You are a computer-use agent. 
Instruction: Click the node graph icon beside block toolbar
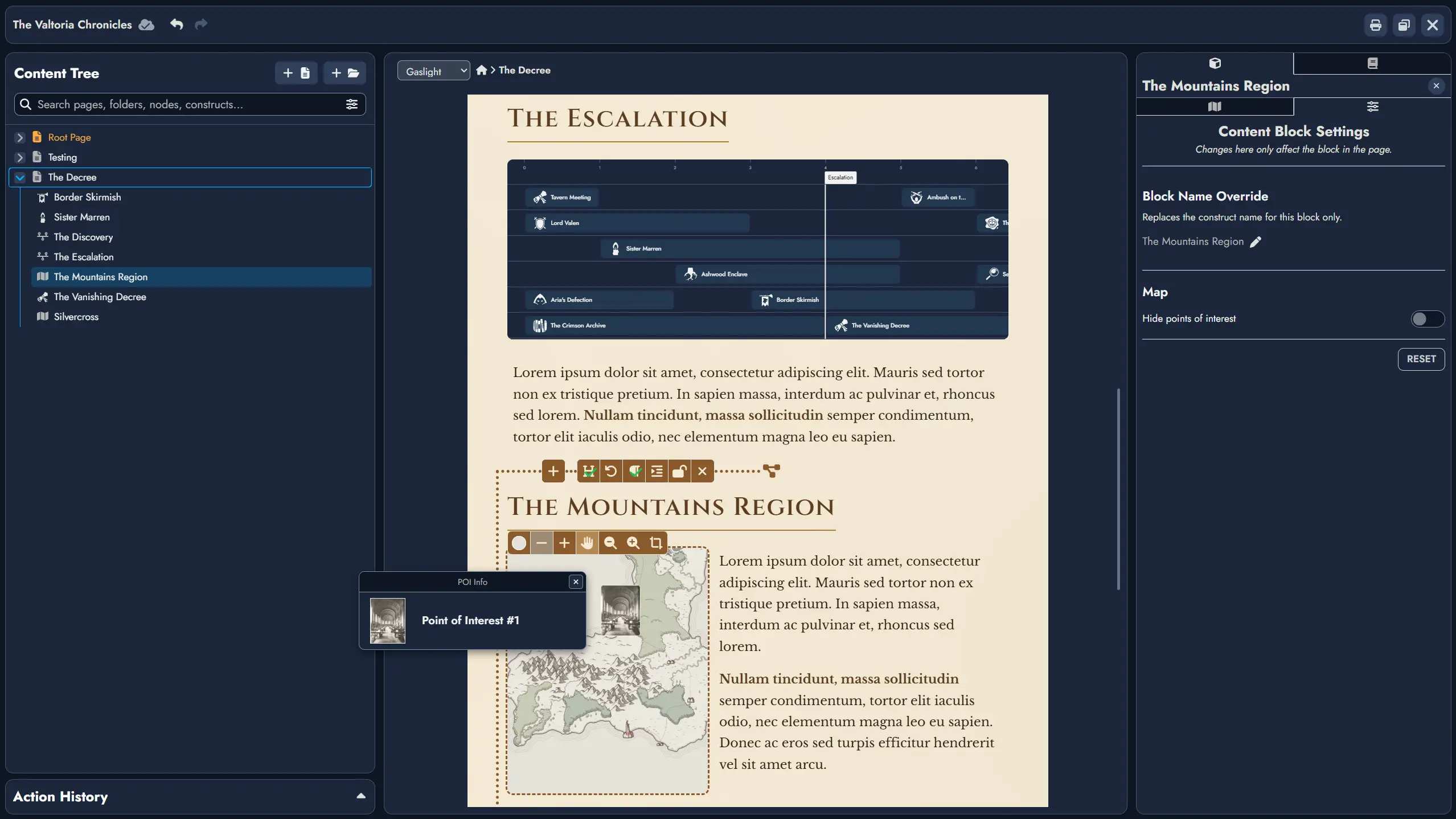[x=772, y=471]
